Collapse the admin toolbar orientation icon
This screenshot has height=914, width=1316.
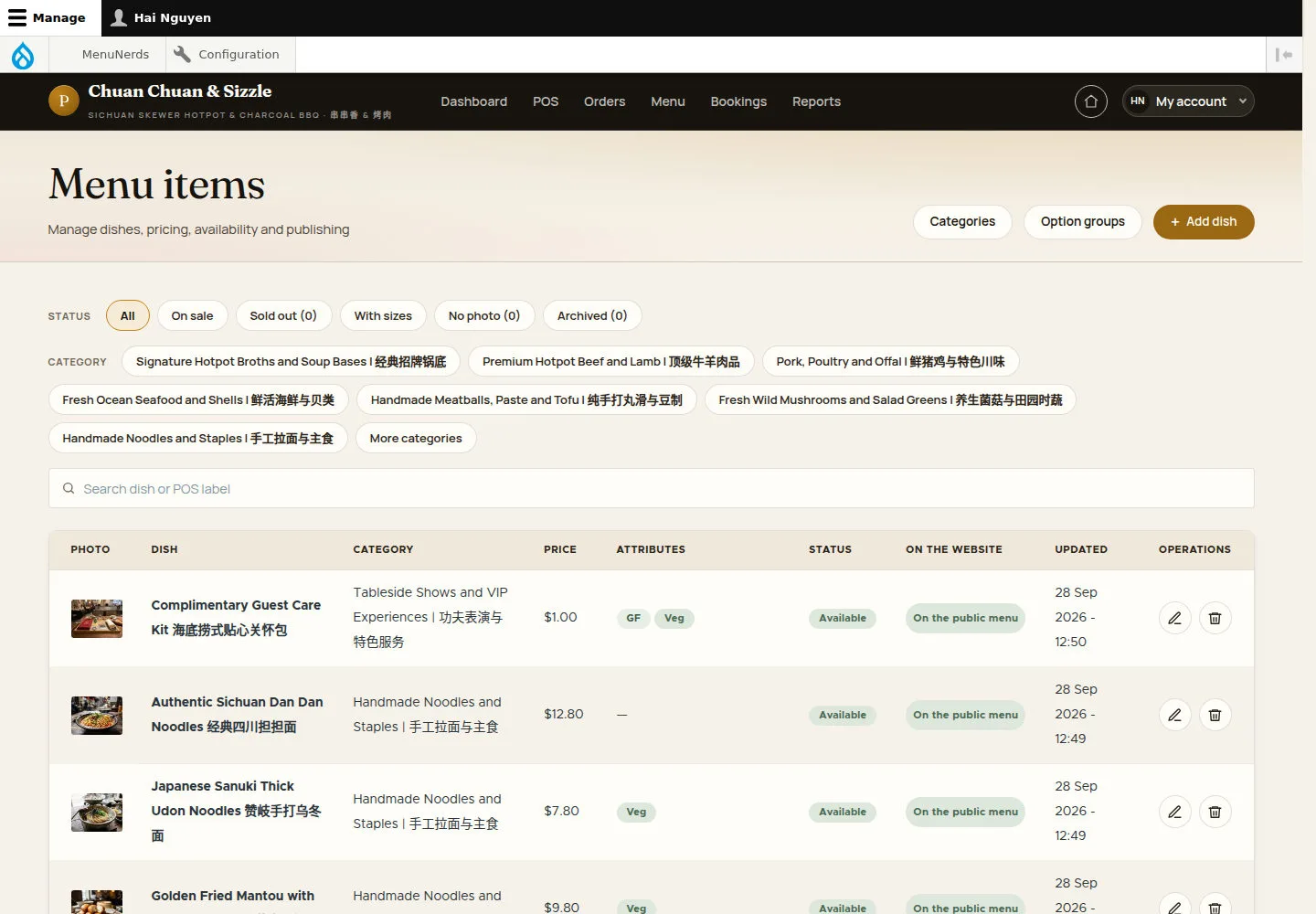(1284, 55)
